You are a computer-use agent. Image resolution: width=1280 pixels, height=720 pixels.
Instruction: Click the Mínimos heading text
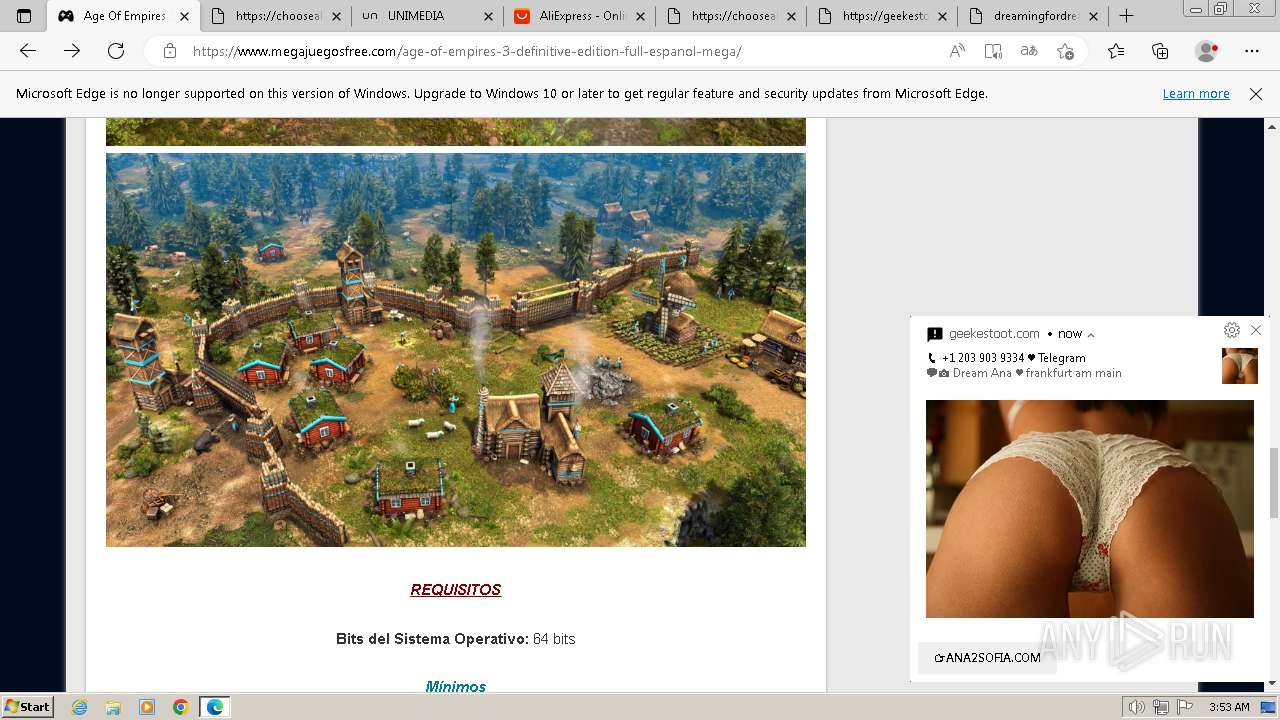coord(455,686)
